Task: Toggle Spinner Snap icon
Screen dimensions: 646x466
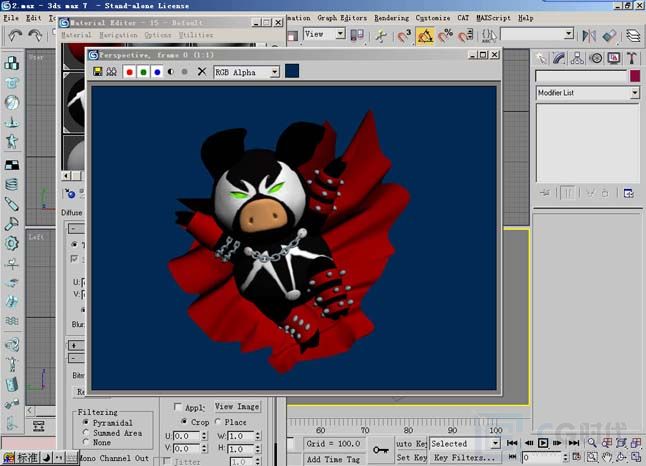Action: point(465,36)
